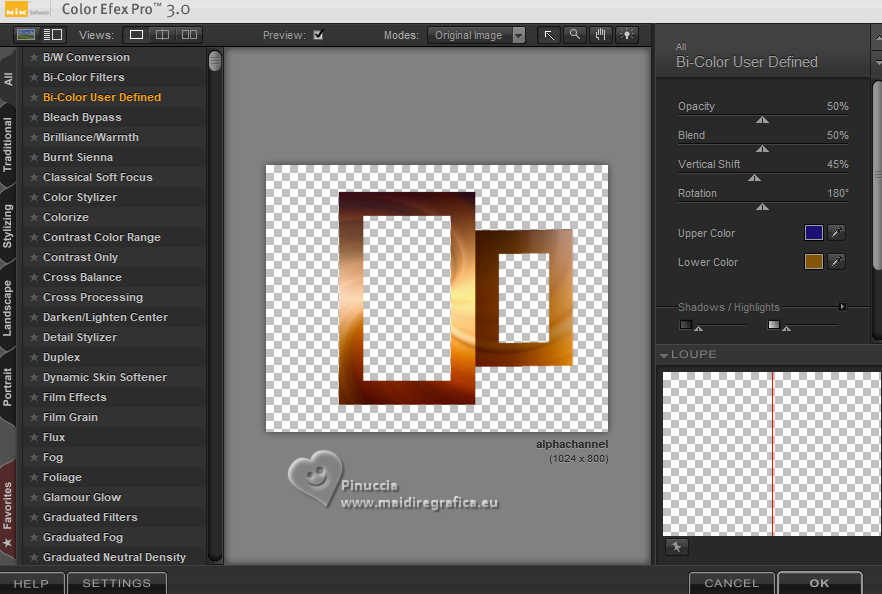This screenshot has width=882, height=594.
Task: Enable split preview view
Action: click(x=163, y=35)
